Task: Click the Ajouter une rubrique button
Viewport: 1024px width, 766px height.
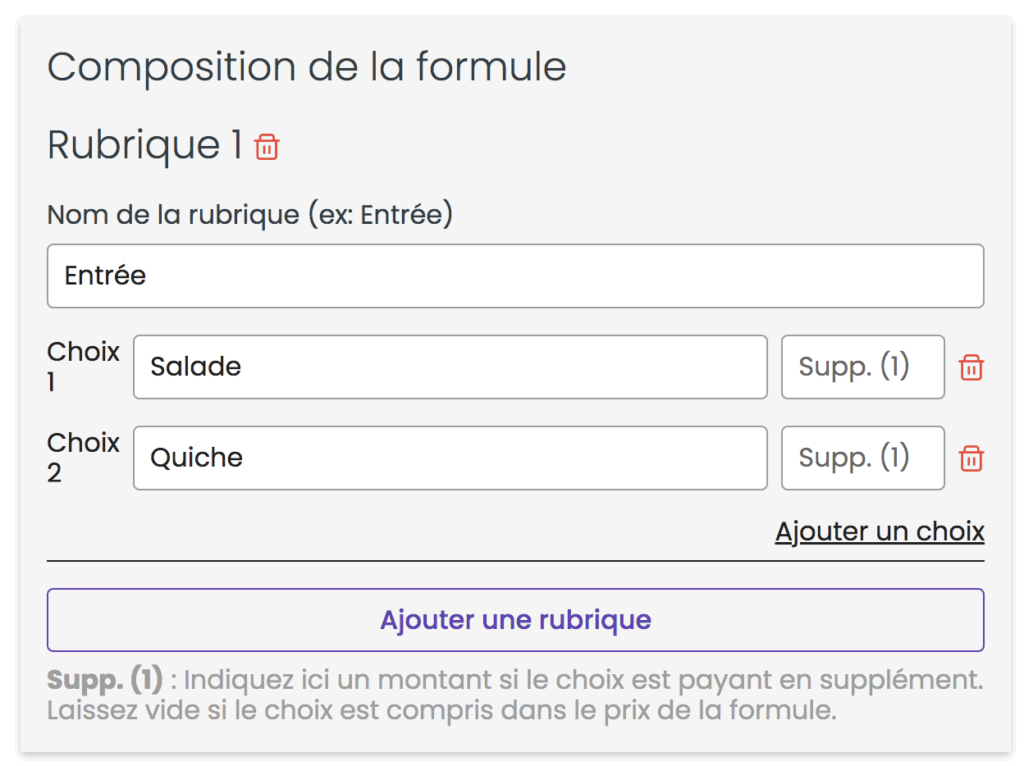Action: (515, 620)
